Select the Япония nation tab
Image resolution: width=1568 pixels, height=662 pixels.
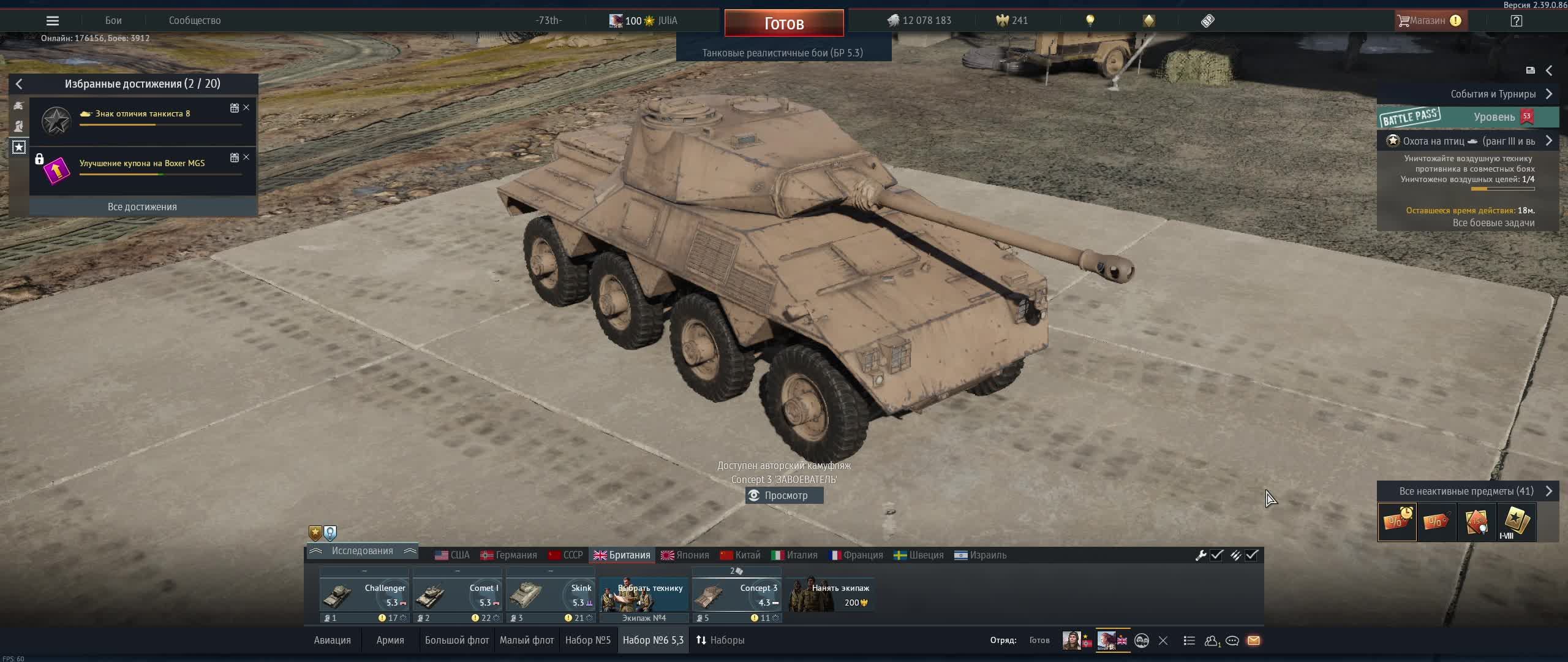tap(685, 555)
